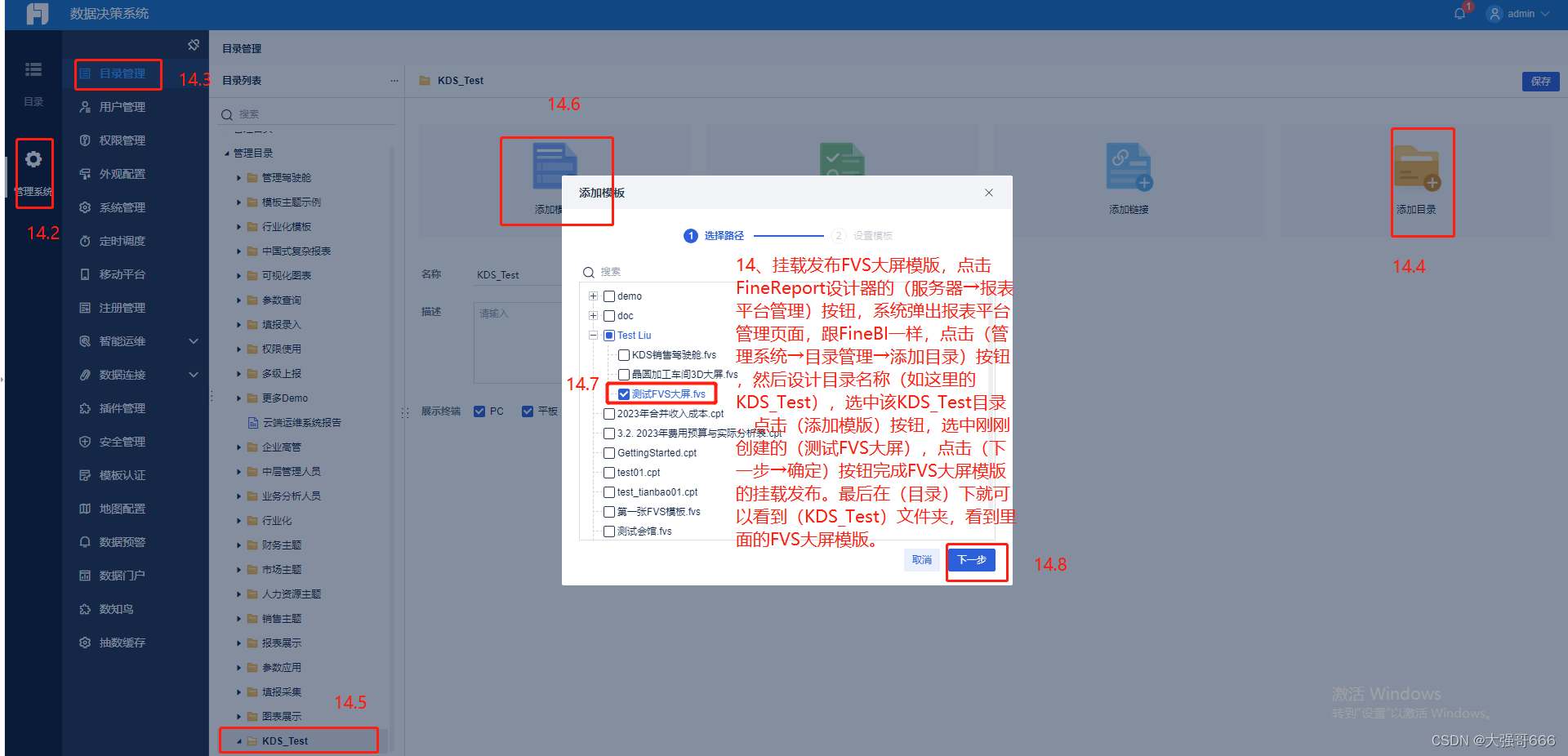
Task: Click the 名称 field showing KDS_Test
Action: click(x=518, y=275)
